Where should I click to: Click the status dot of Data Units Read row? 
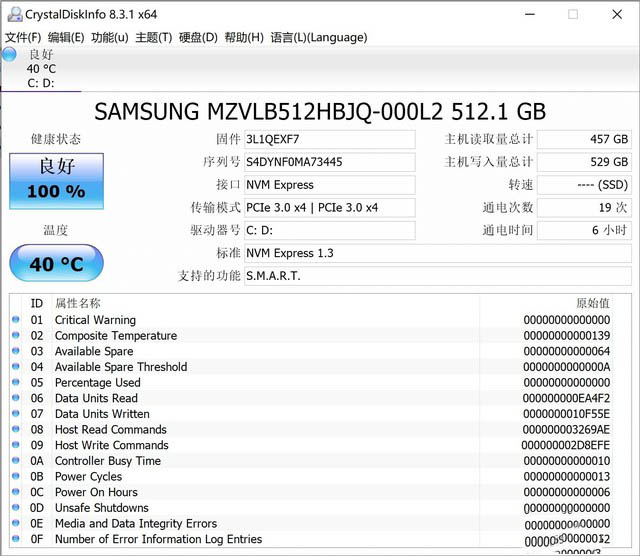click(16, 398)
